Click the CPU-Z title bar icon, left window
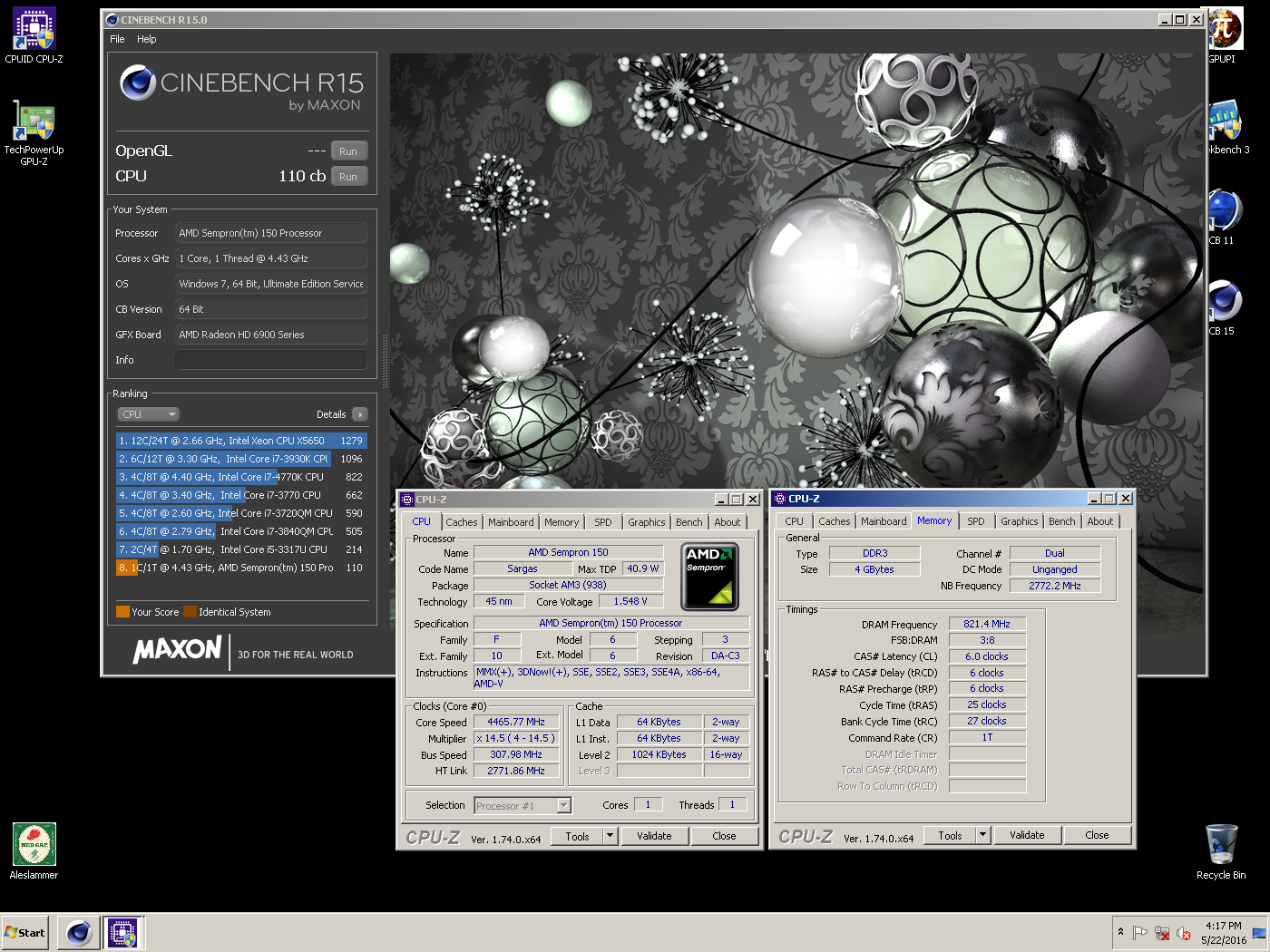1270x952 pixels. (x=407, y=500)
